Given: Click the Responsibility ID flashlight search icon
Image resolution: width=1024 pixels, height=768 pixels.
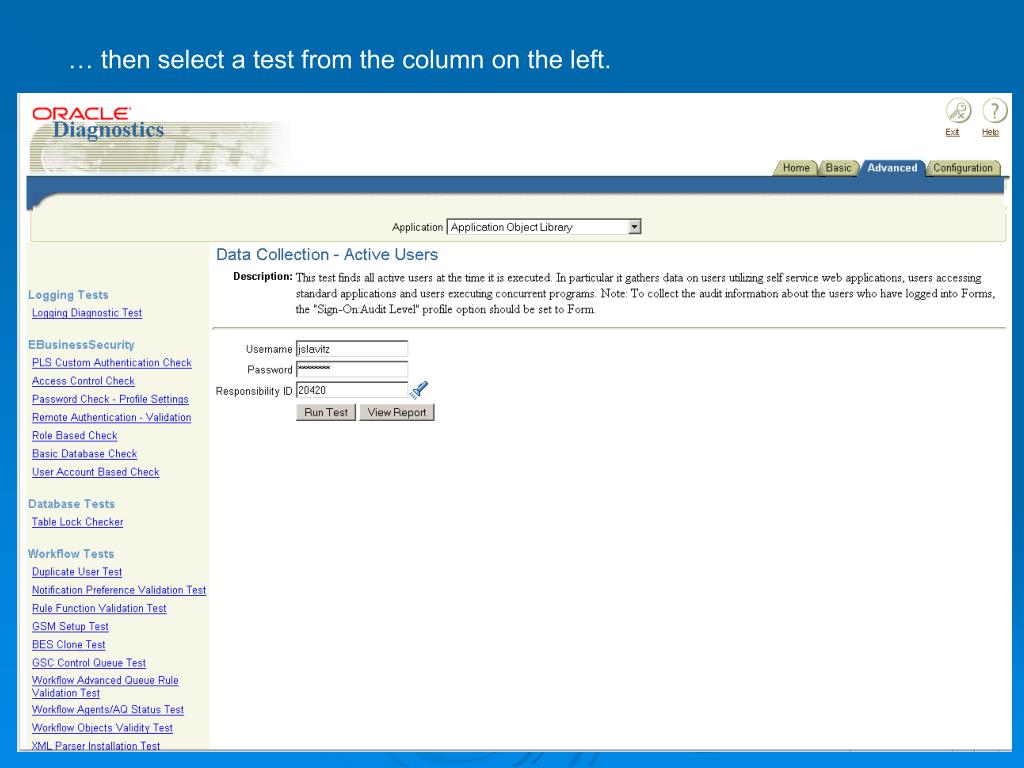Looking at the screenshot, I should coord(419,390).
